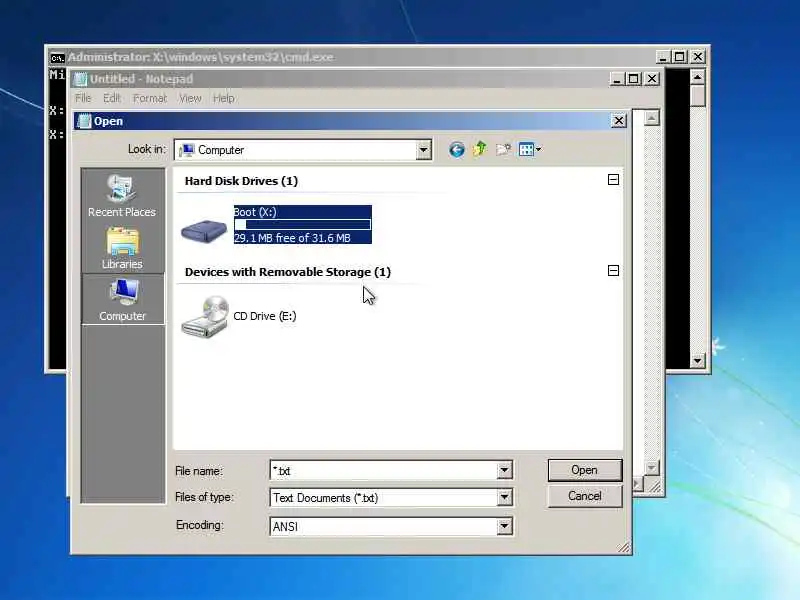
Task: Maximize the Notepad window
Action: pyautogui.click(x=634, y=79)
